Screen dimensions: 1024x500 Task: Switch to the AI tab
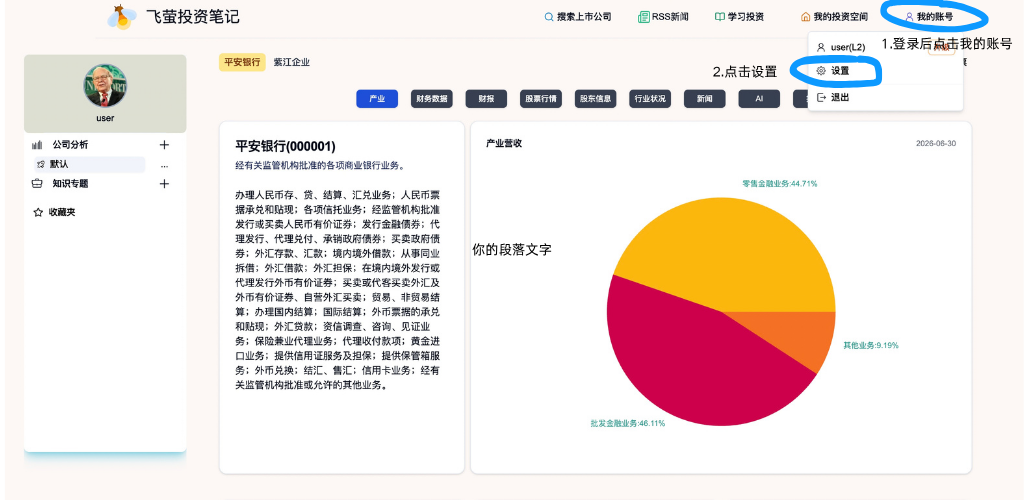pos(760,99)
